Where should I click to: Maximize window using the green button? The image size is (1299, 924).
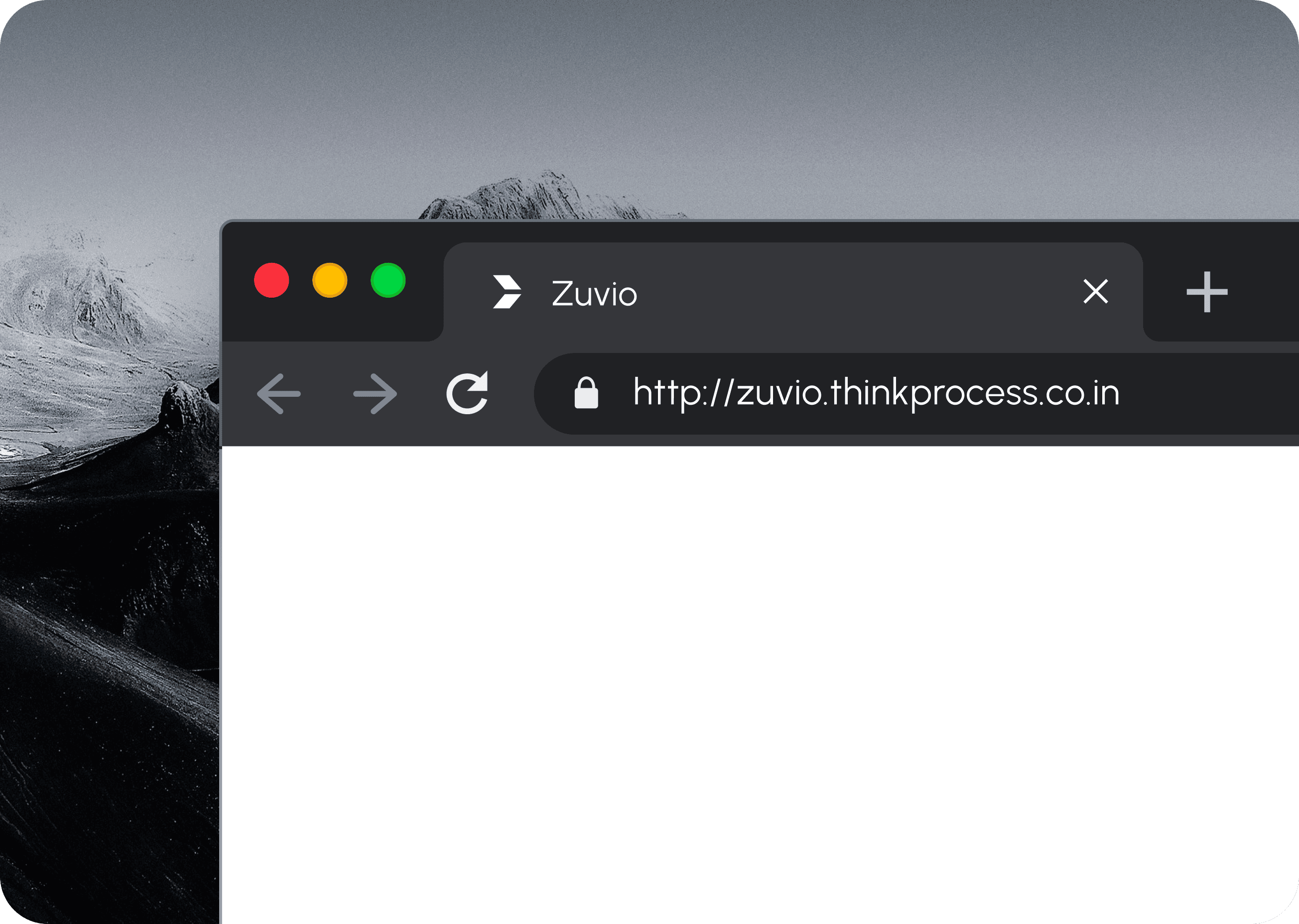click(x=388, y=280)
